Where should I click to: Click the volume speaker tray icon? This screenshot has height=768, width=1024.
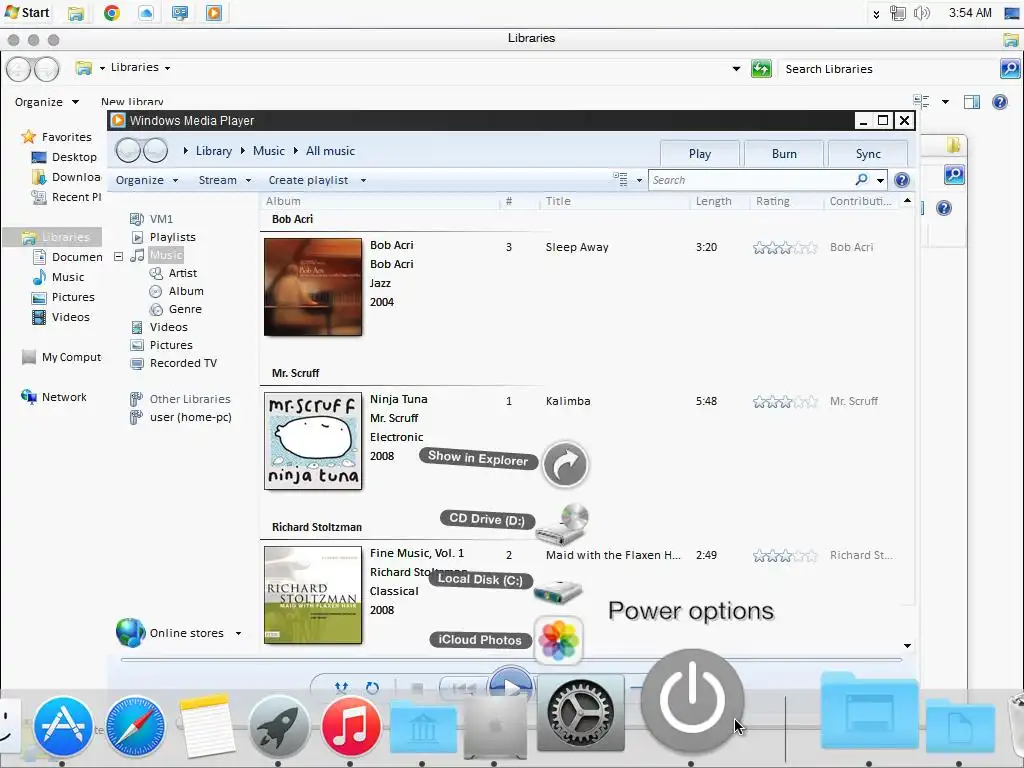pos(921,13)
